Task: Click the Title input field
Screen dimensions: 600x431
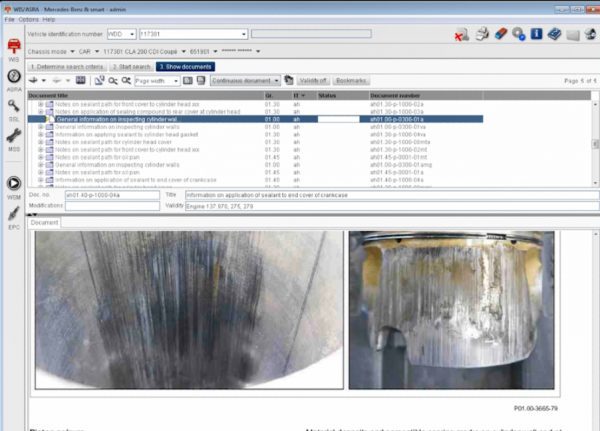Action: pyautogui.click(x=392, y=195)
